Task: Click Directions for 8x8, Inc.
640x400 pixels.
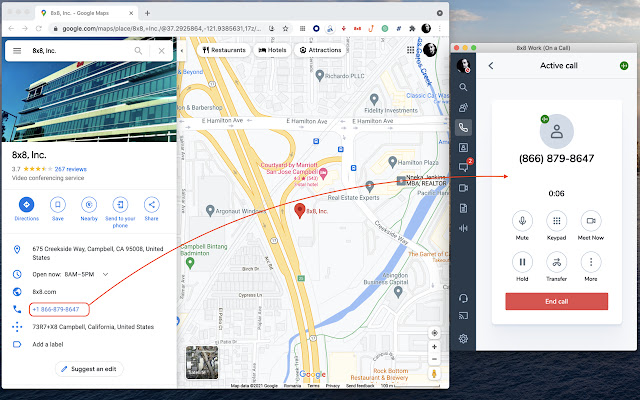Action: (27, 204)
